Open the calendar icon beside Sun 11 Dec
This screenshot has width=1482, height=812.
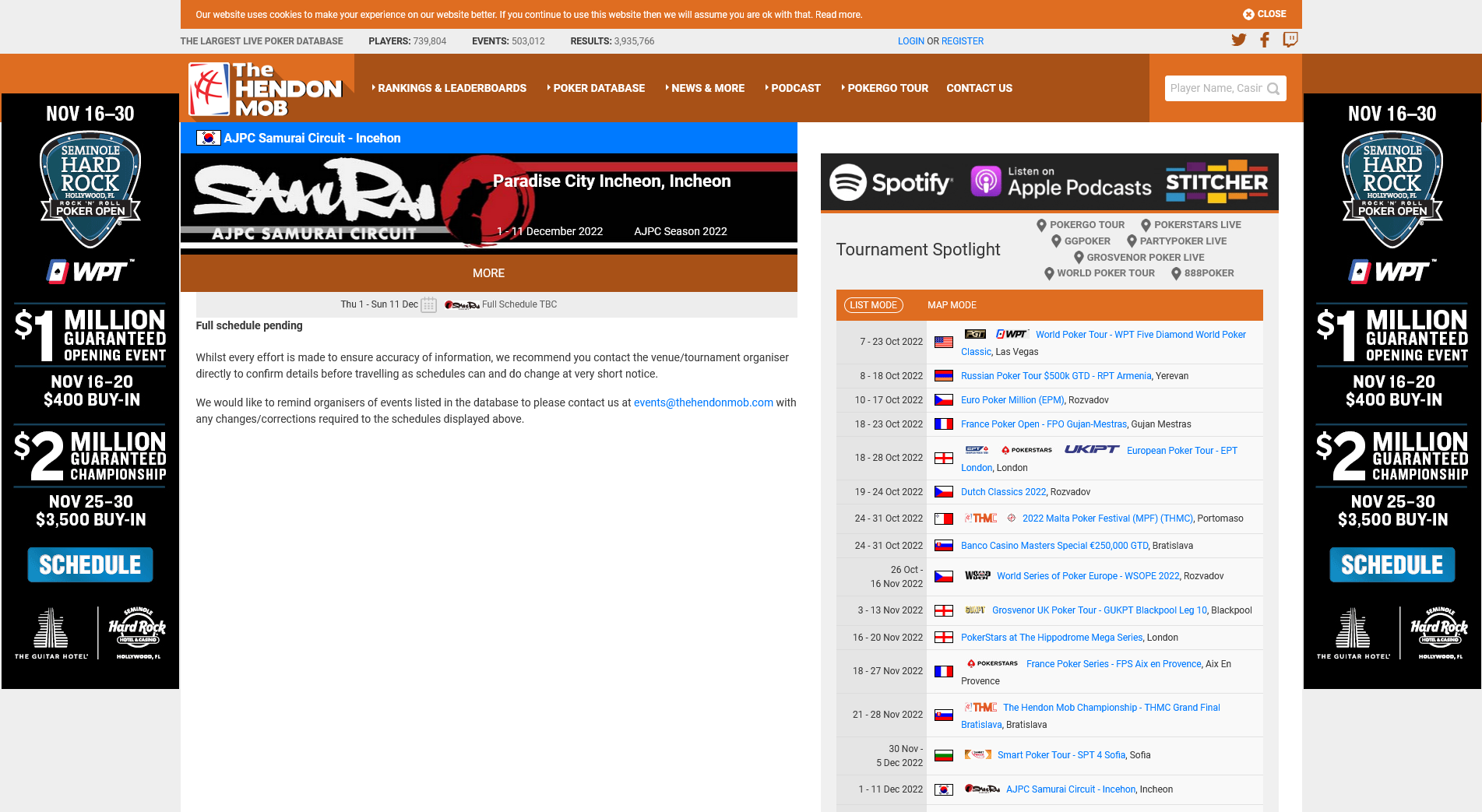click(x=428, y=304)
